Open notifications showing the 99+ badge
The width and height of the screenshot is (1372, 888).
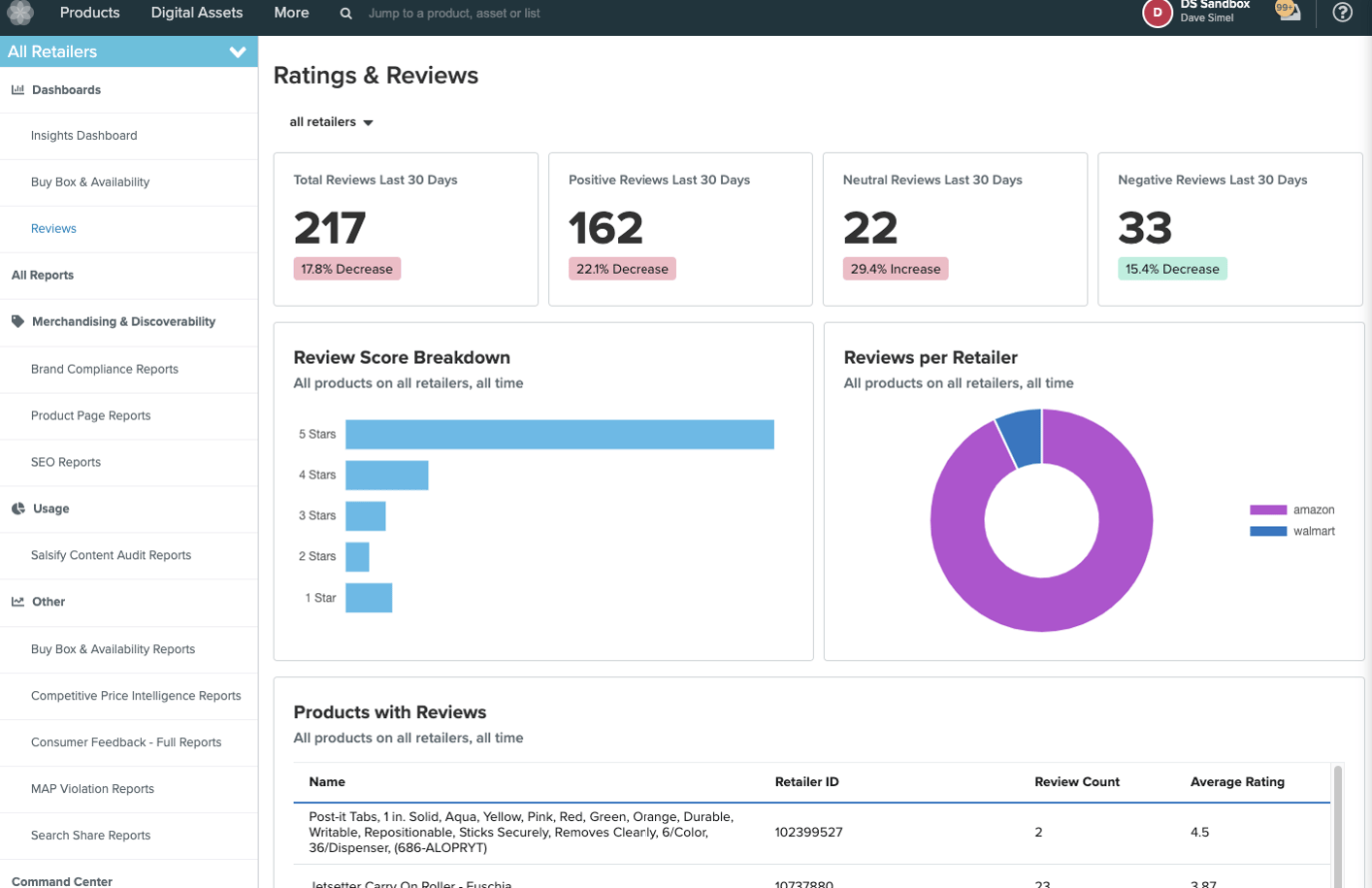(x=1288, y=13)
